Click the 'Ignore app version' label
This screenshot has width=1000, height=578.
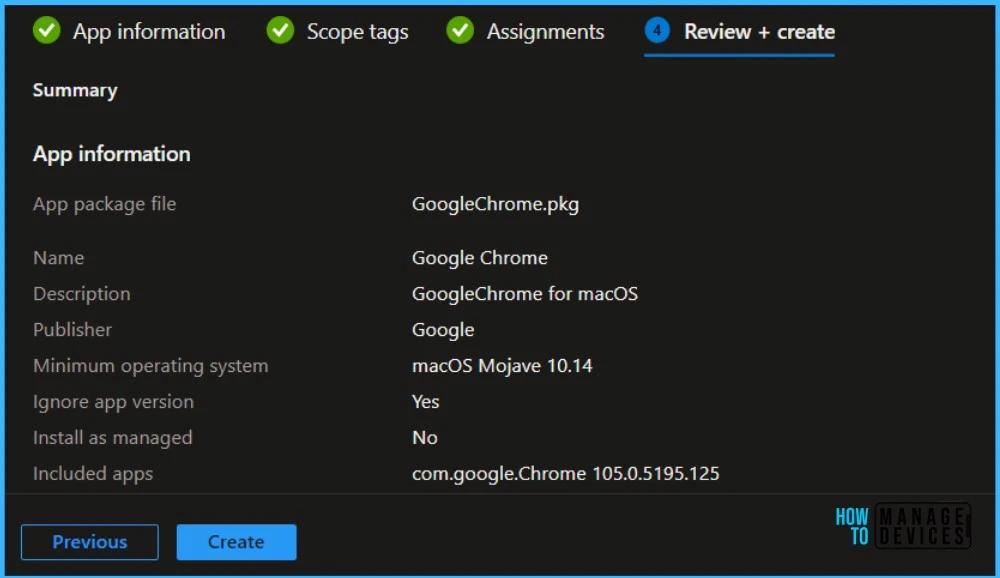click(x=114, y=401)
